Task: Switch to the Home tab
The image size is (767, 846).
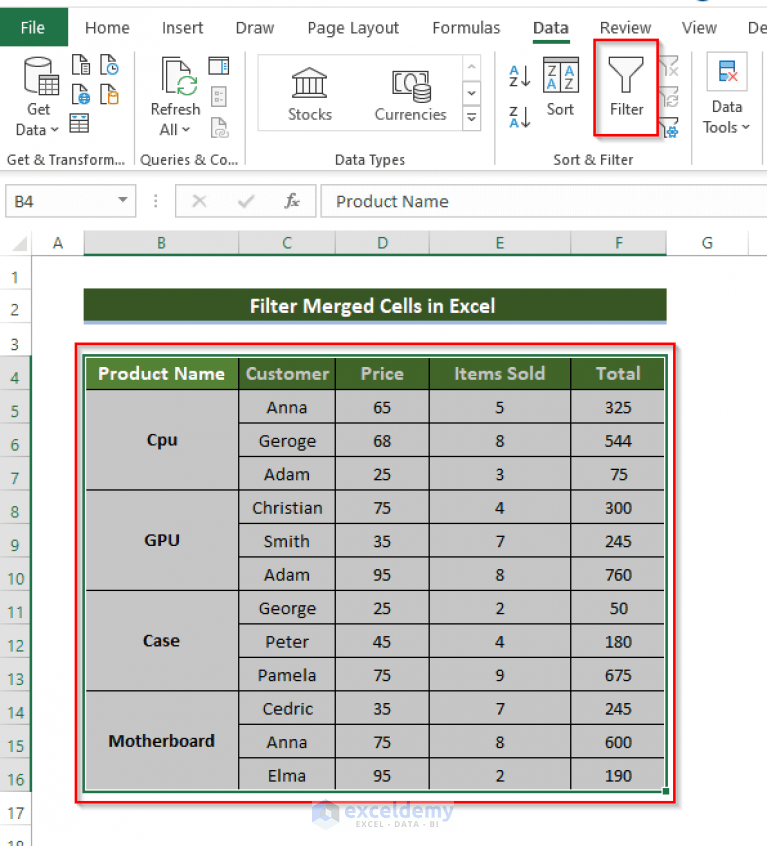Action: tap(107, 28)
